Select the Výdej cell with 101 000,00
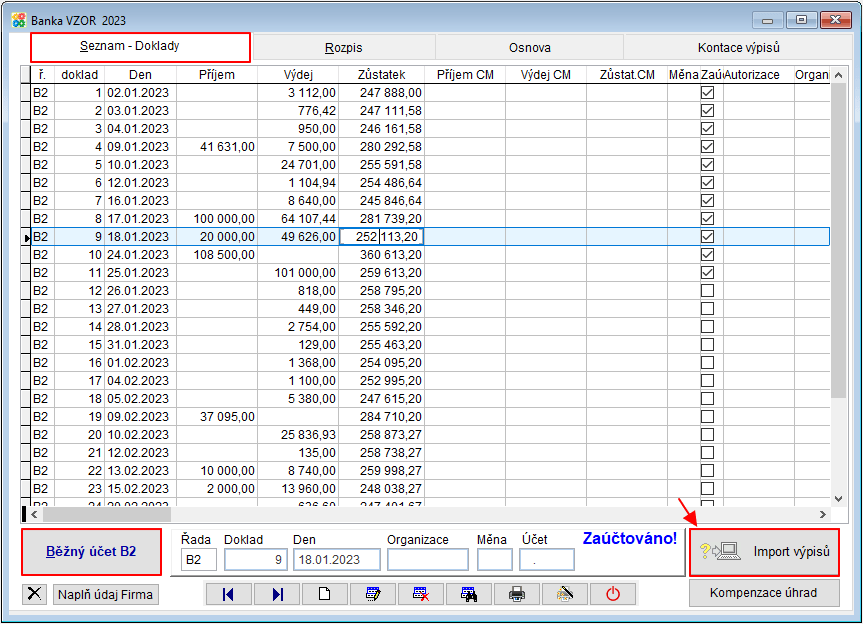 point(298,273)
